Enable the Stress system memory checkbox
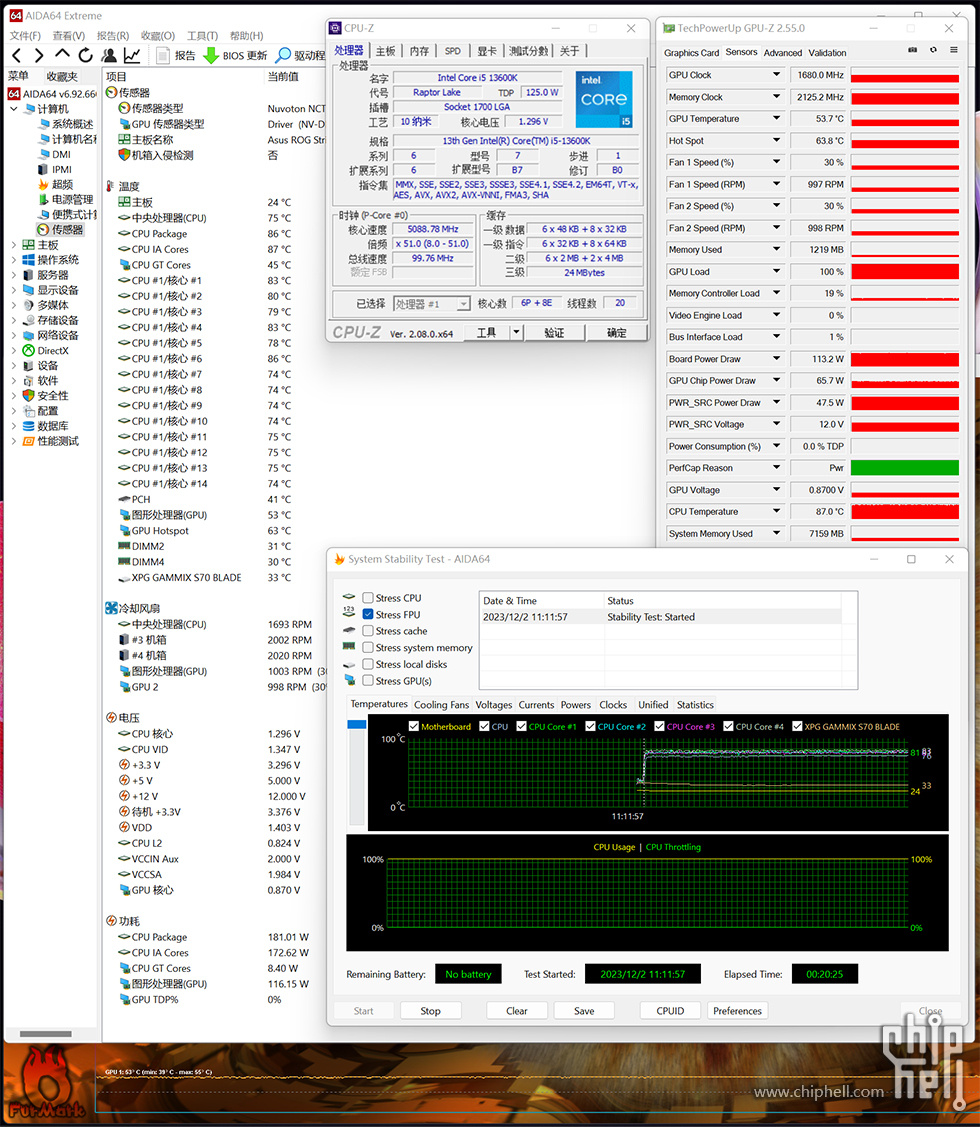The image size is (980, 1127). click(368, 648)
